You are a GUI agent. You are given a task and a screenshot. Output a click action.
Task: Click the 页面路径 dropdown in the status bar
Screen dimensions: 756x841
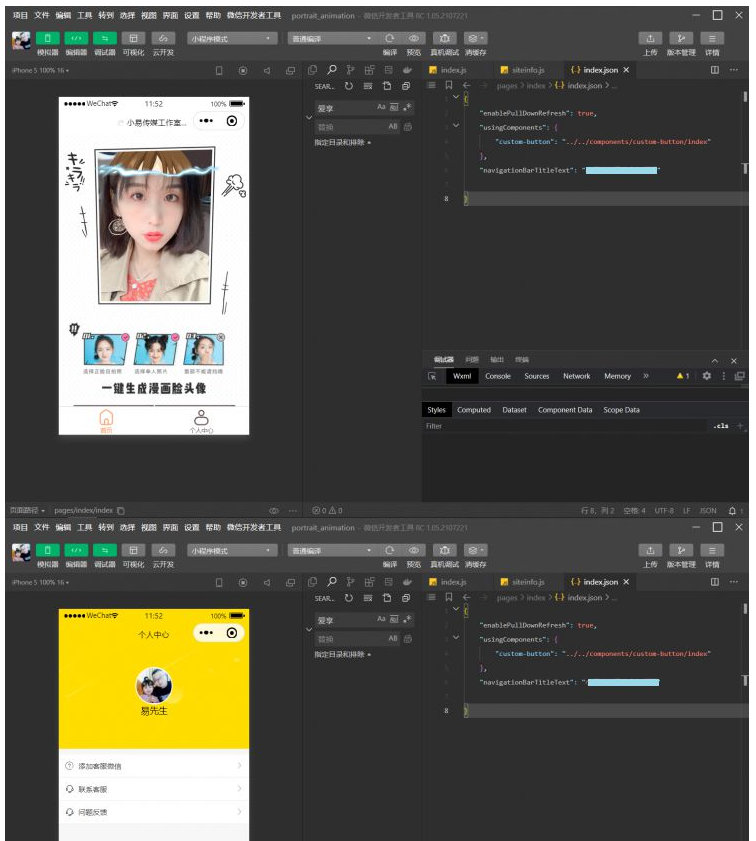point(27,511)
